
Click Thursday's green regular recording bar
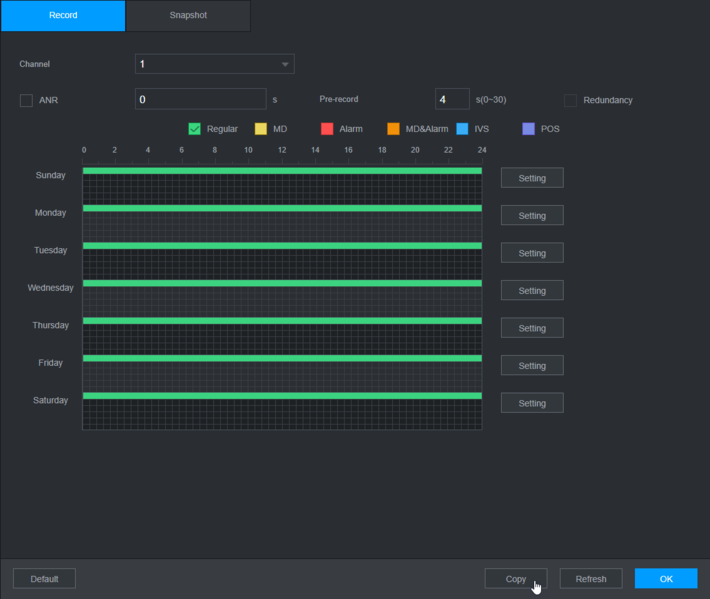[x=282, y=321]
